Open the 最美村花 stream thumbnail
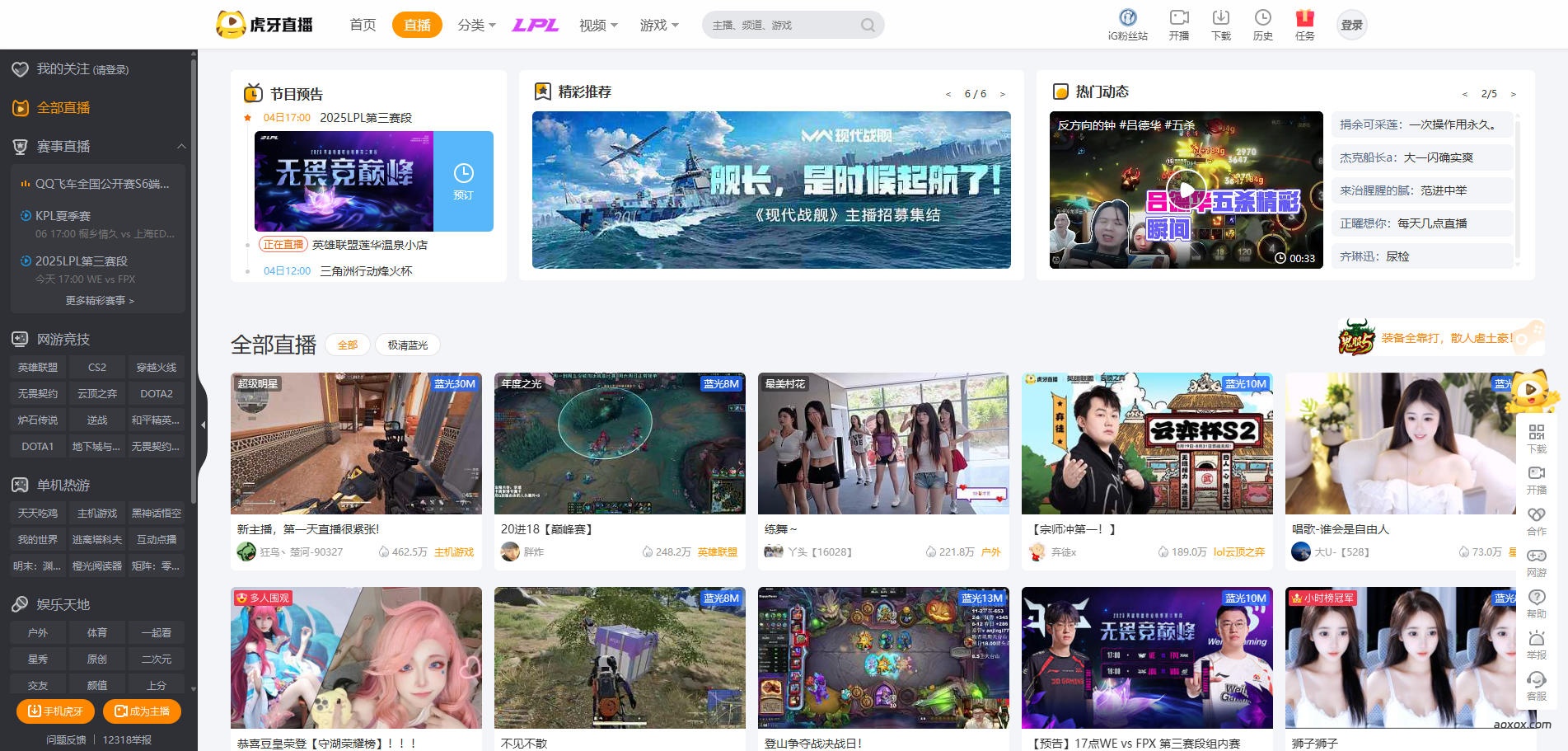 [883, 444]
